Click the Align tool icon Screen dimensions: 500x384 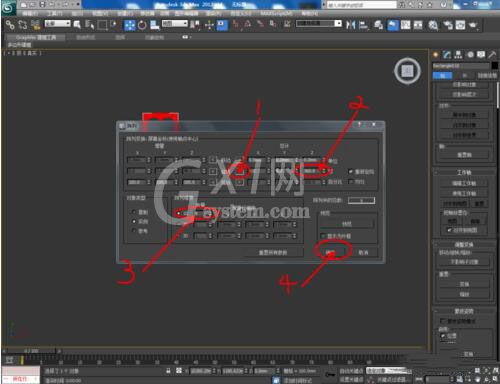(x=364, y=25)
